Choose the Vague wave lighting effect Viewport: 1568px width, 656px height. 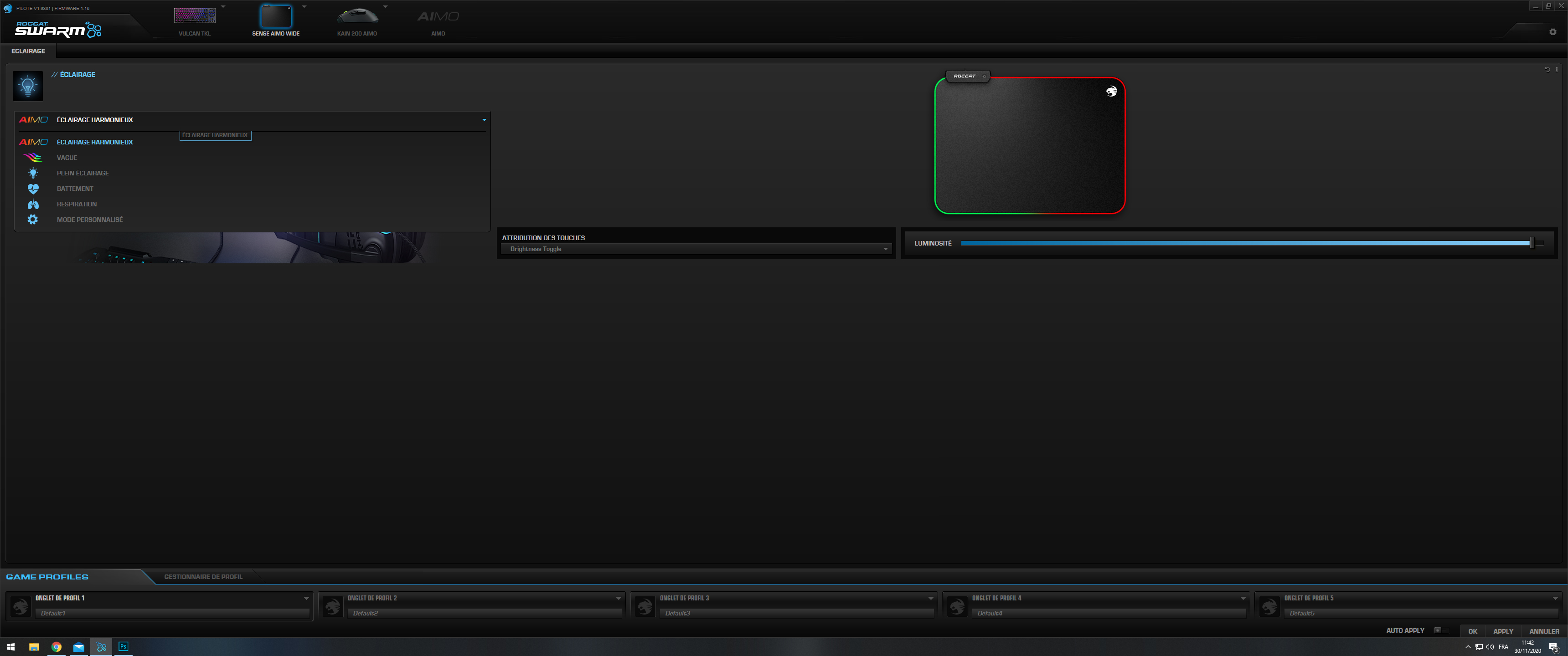click(x=67, y=158)
